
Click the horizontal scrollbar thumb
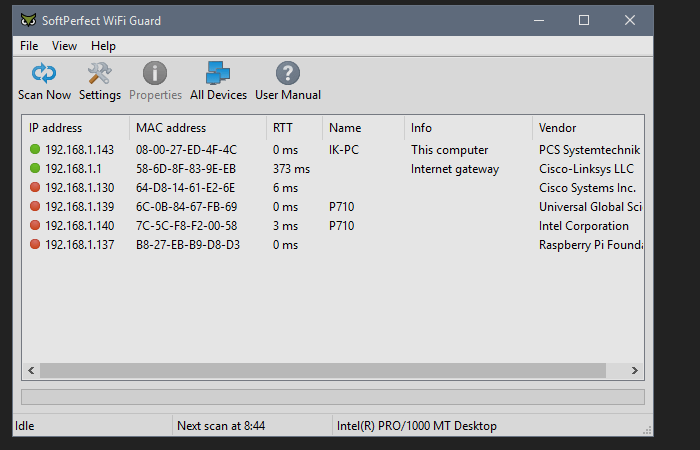pos(323,371)
